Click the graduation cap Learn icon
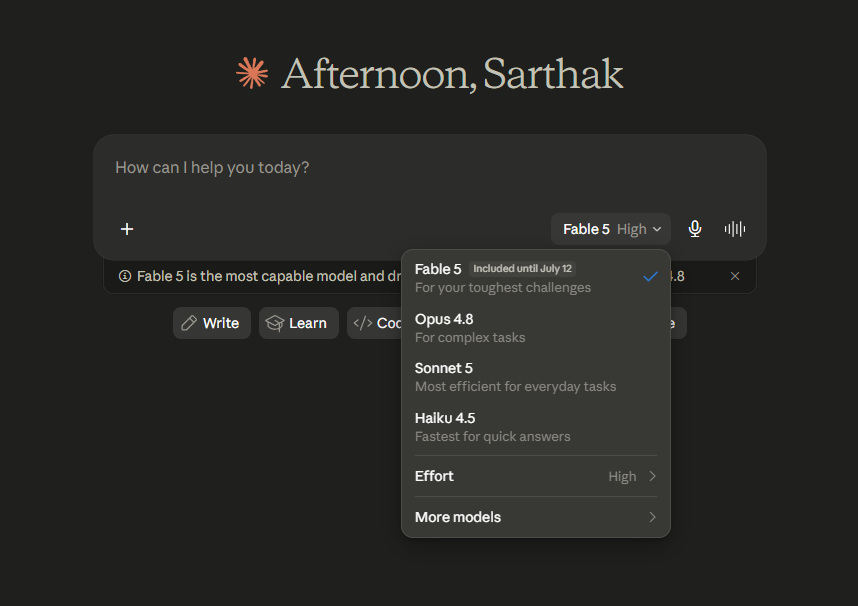Screen dimensions: 858x606 pos(275,323)
